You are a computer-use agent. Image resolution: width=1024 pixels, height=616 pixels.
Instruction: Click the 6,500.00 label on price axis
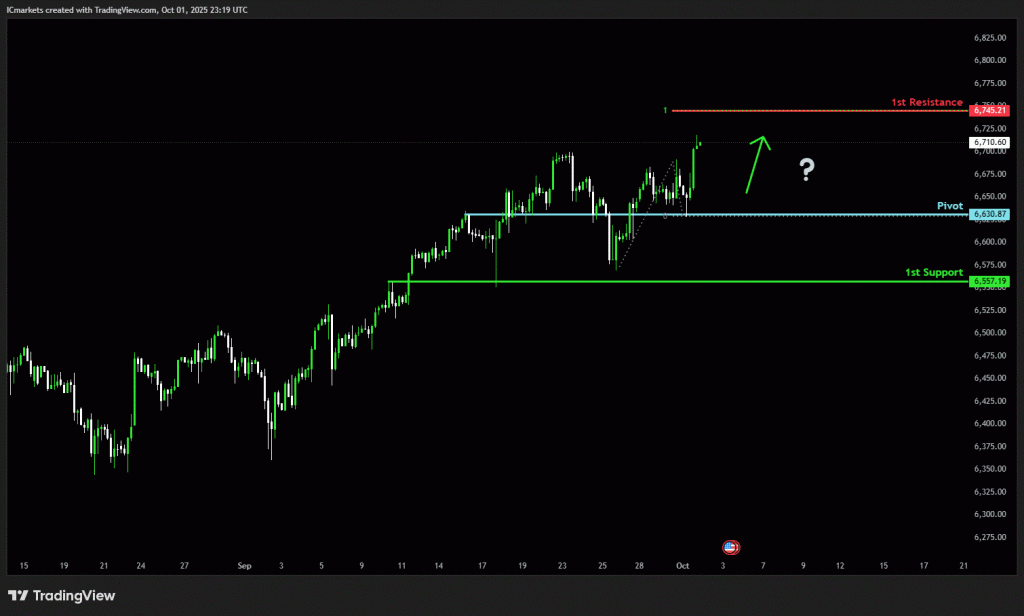pyautogui.click(x=989, y=332)
